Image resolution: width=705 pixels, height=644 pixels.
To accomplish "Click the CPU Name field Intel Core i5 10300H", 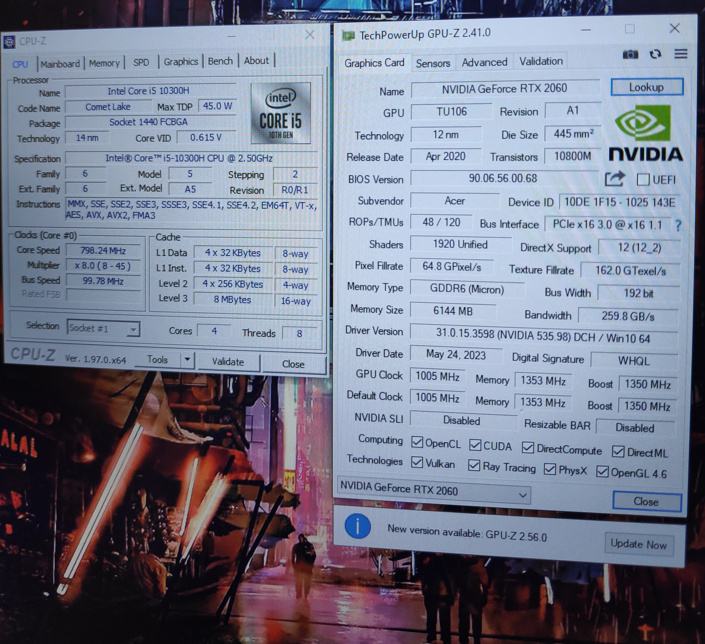I will (x=148, y=91).
